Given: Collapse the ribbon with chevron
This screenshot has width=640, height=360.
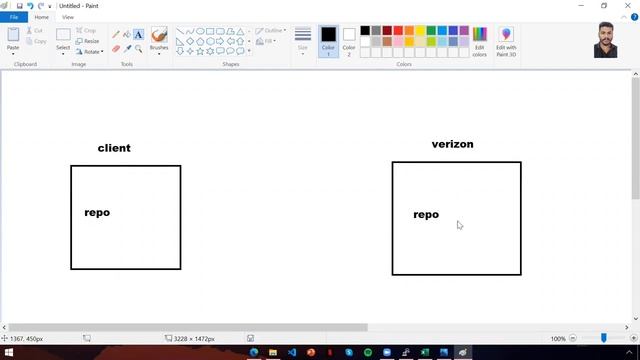Looking at the screenshot, I should [624, 17].
